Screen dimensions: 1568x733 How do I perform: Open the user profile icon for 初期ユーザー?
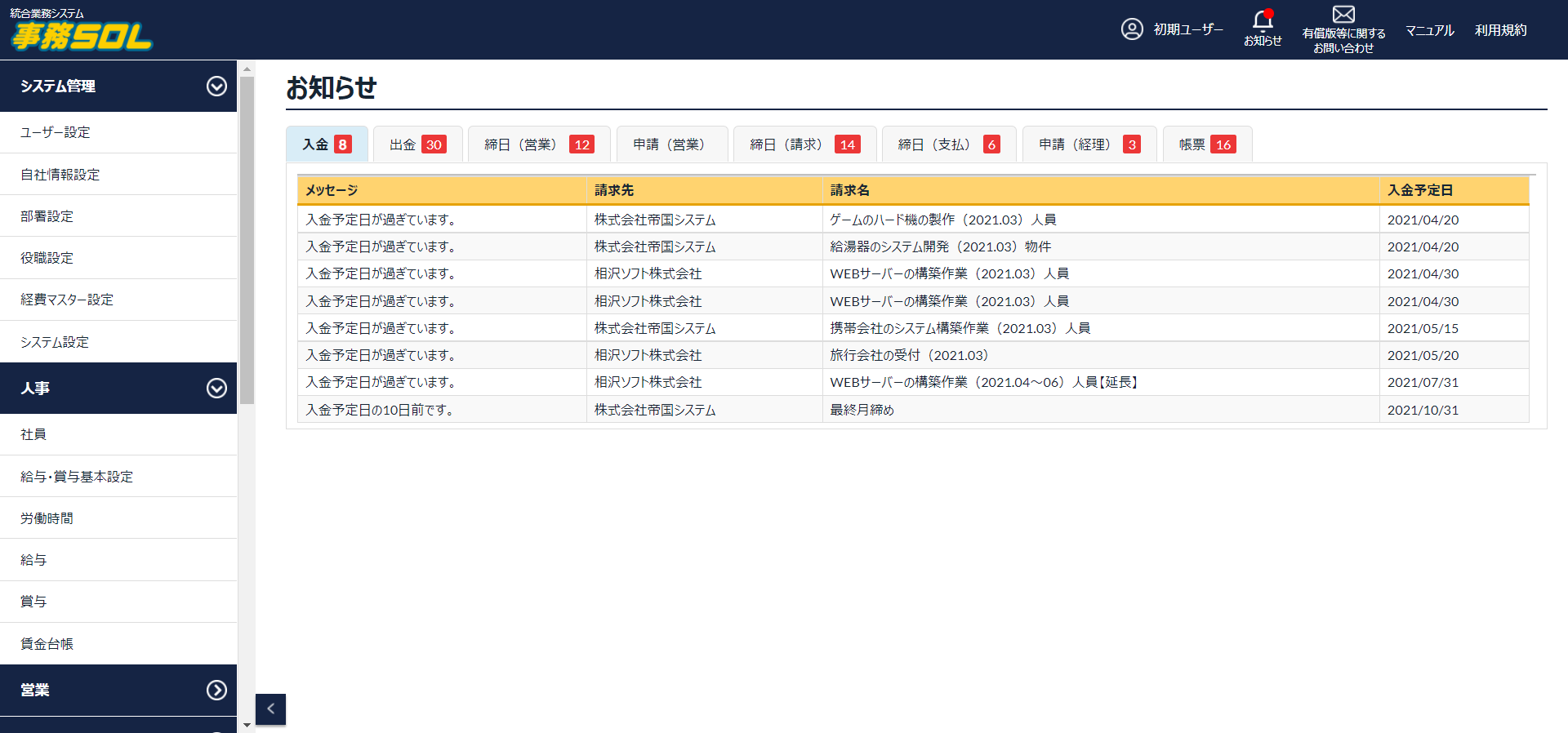click(1131, 29)
